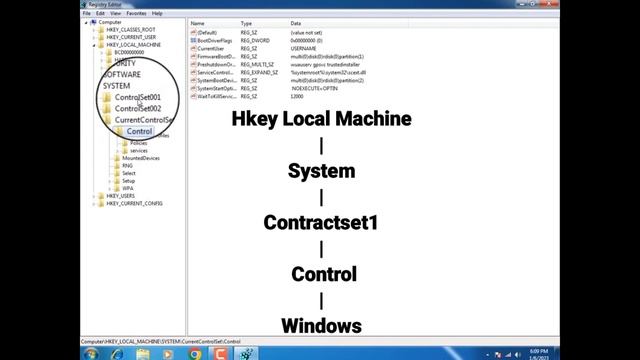This screenshot has height=360, width=640.
Task: Select the Setup key label
Action: (x=129, y=181)
